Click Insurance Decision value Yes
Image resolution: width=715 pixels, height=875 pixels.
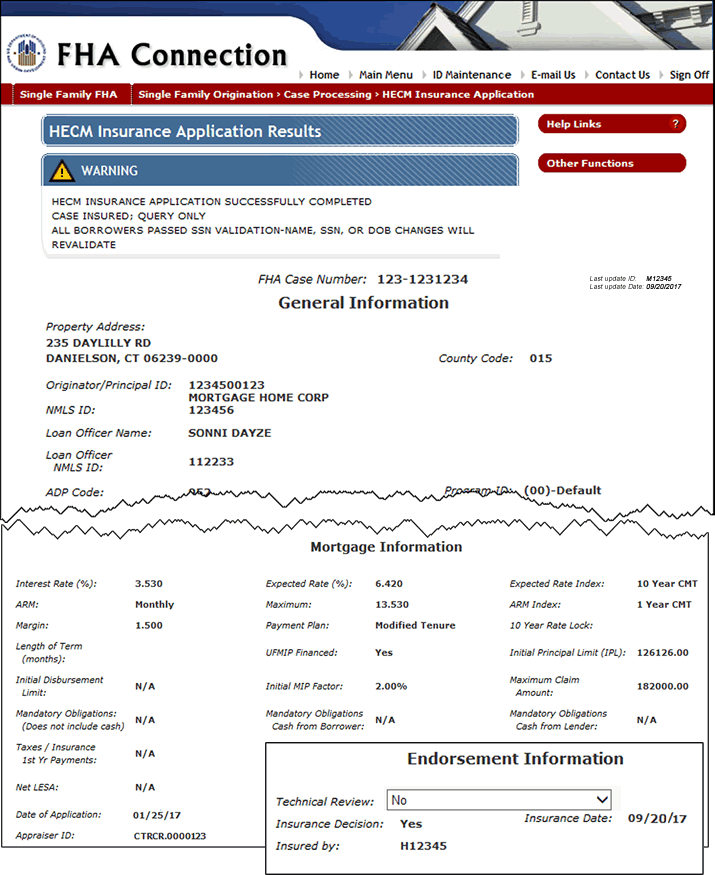click(x=411, y=824)
